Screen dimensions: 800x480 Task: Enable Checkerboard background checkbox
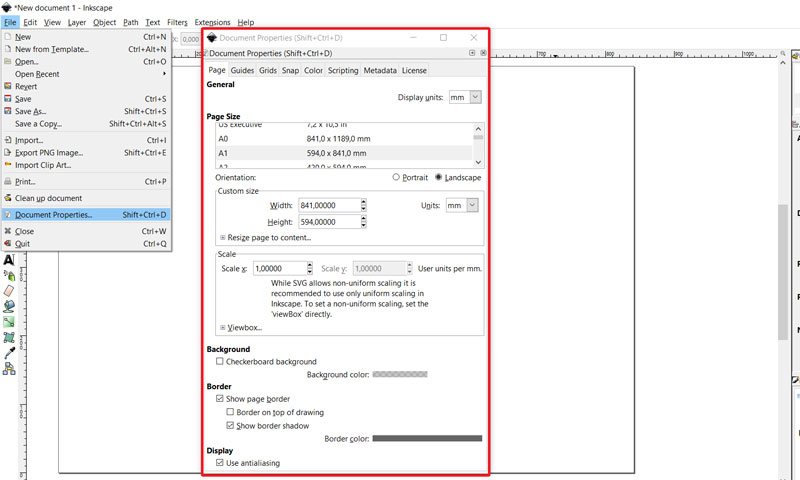pyautogui.click(x=220, y=361)
